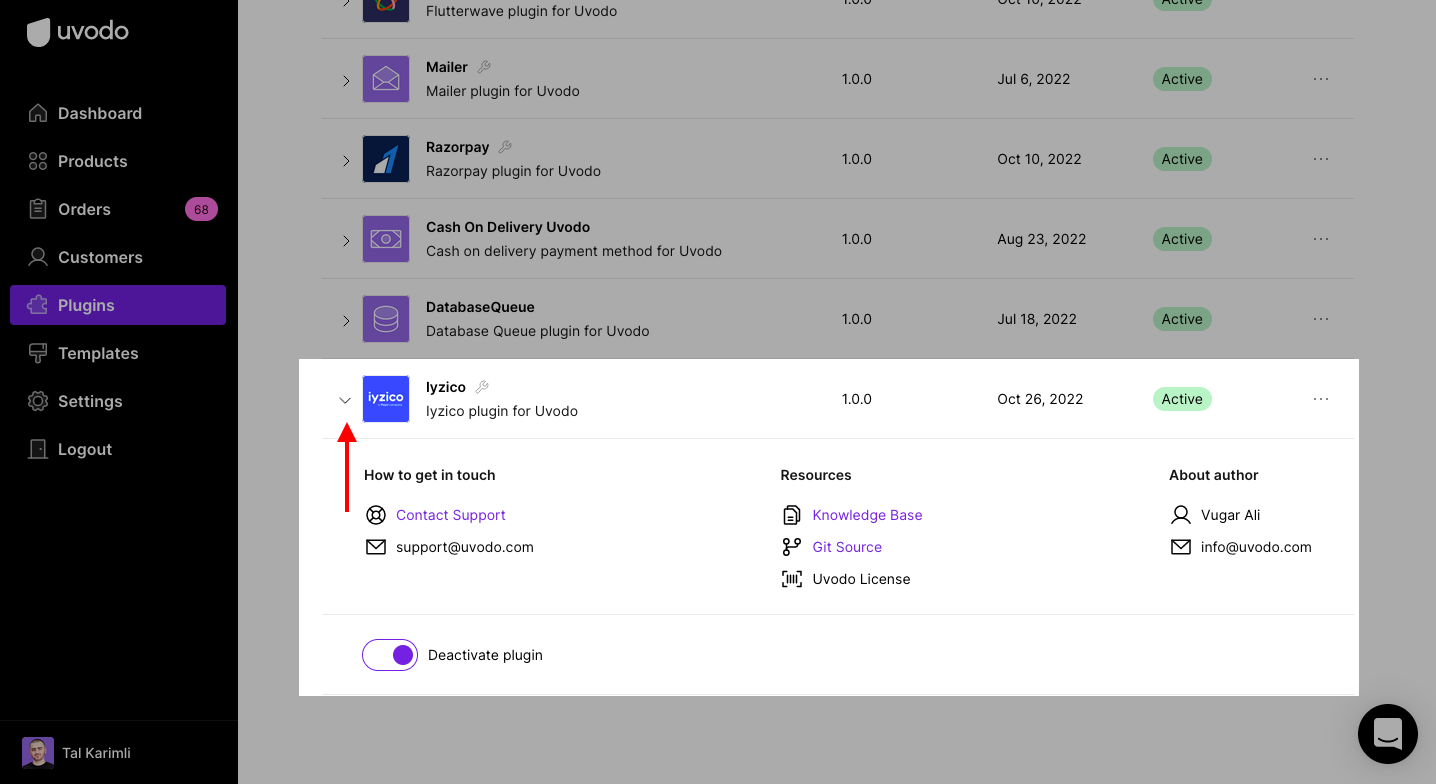The height and width of the screenshot is (784, 1436).
Task: Click the DatabaseQueue plugin icon
Action: tap(386, 319)
